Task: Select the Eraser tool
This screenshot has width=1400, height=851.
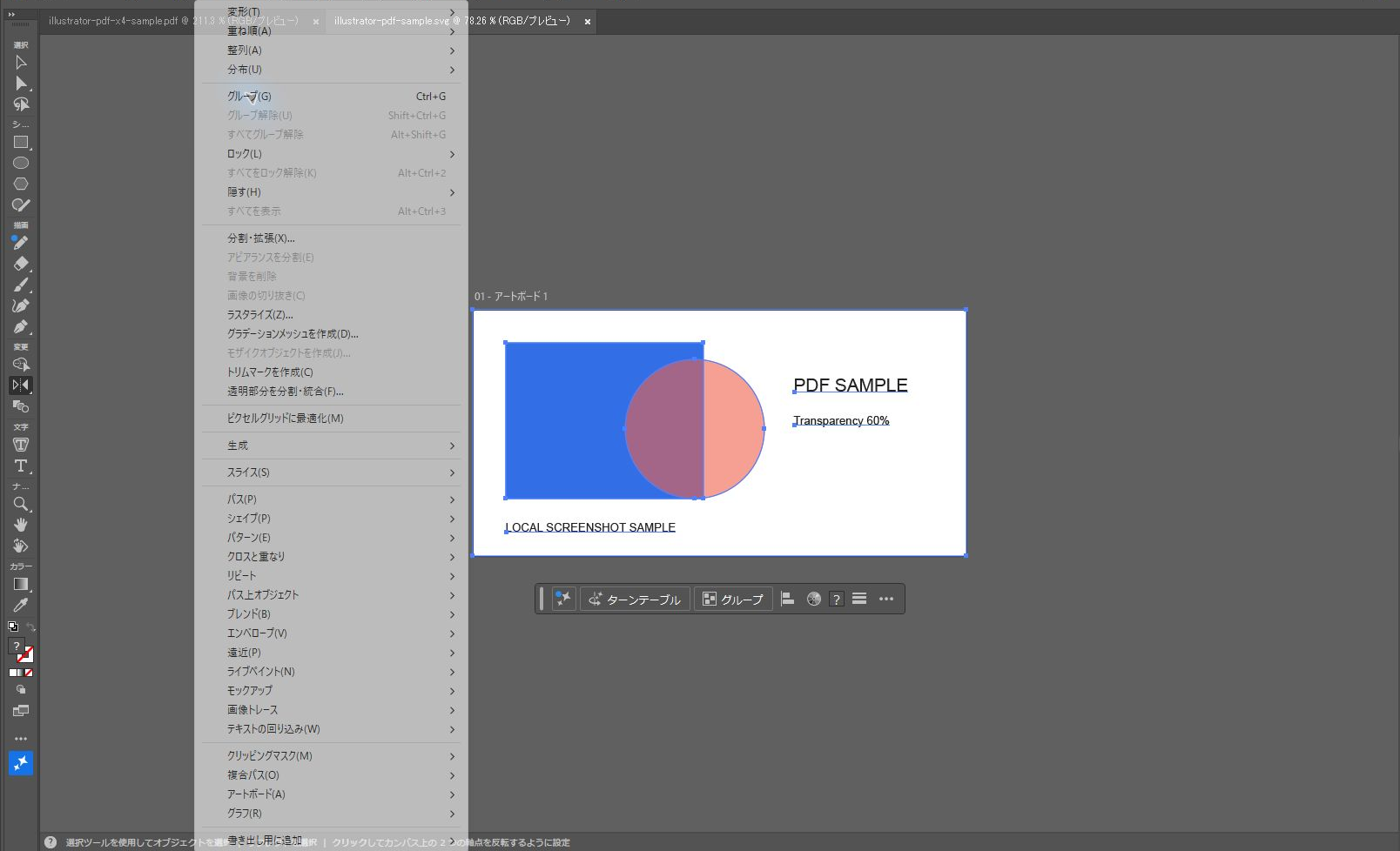Action: pyautogui.click(x=21, y=264)
